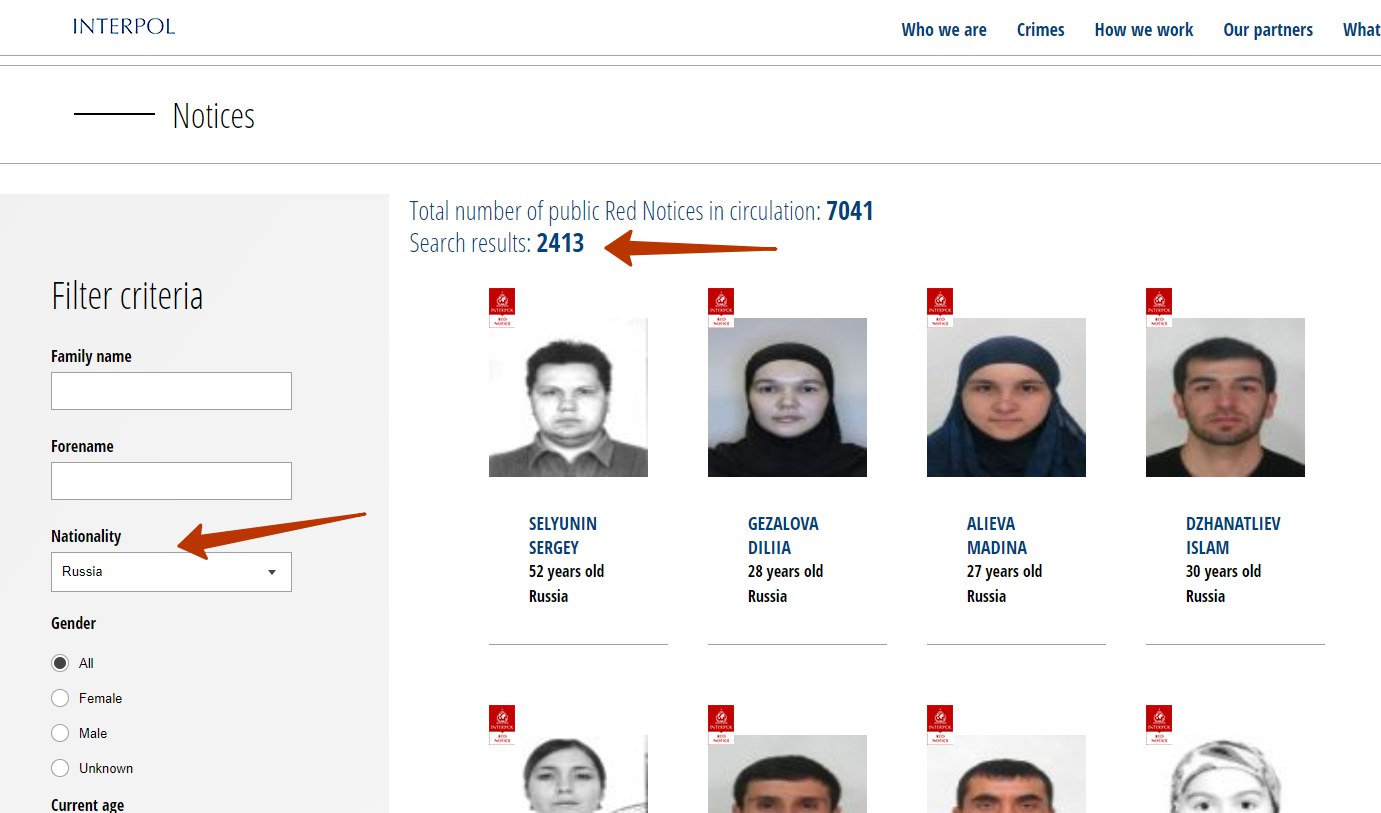This screenshot has width=1381, height=813.
Task: Click the 28 years old text
Action: (x=785, y=572)
